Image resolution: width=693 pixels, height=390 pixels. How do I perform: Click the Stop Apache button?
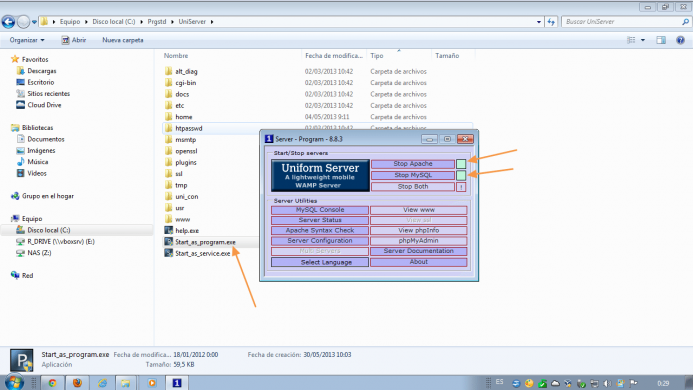pyautogui.click(x=413, y=164)
